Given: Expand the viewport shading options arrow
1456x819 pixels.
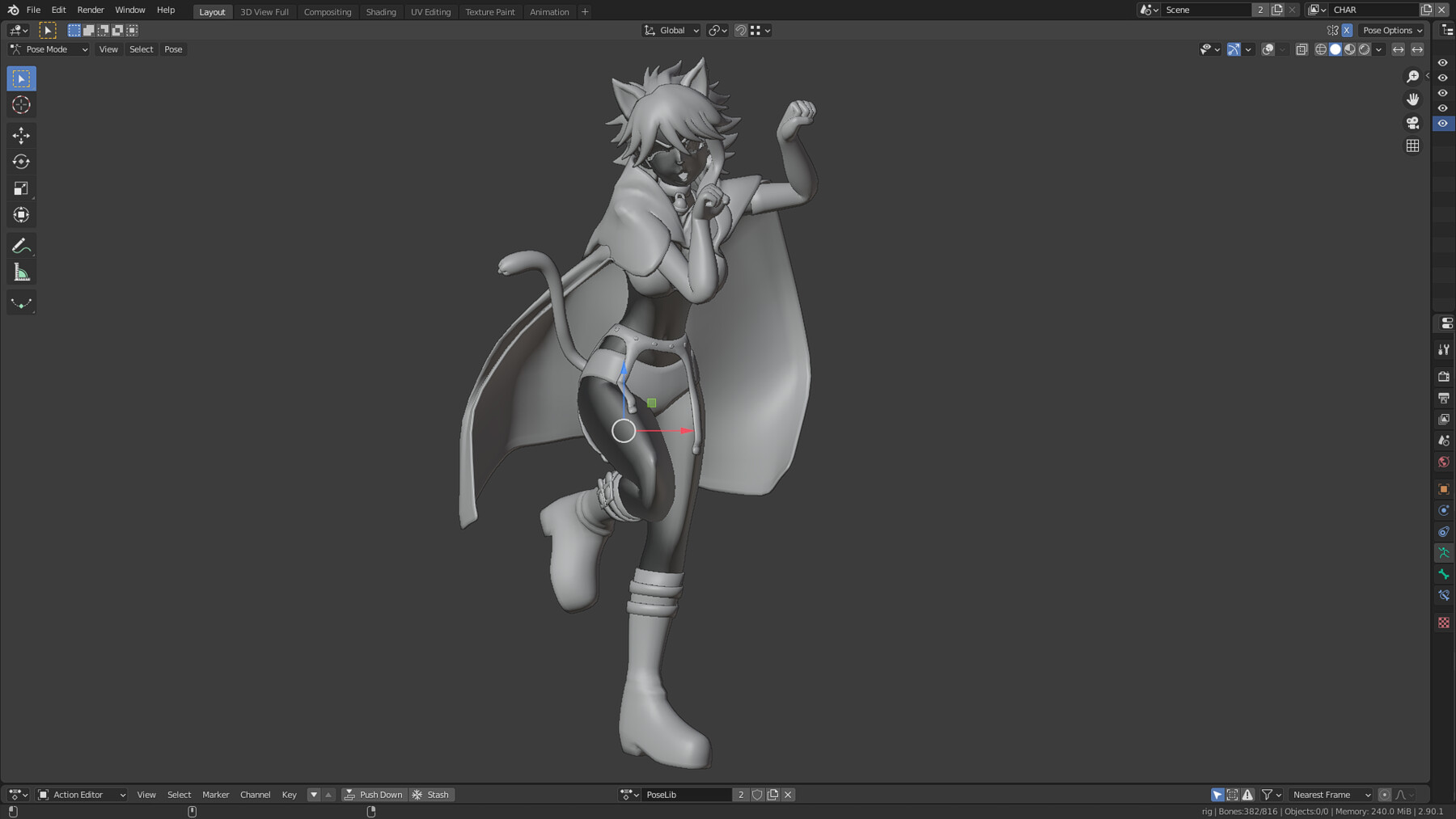Looking at the screenshot, I should click(1379, 49).
